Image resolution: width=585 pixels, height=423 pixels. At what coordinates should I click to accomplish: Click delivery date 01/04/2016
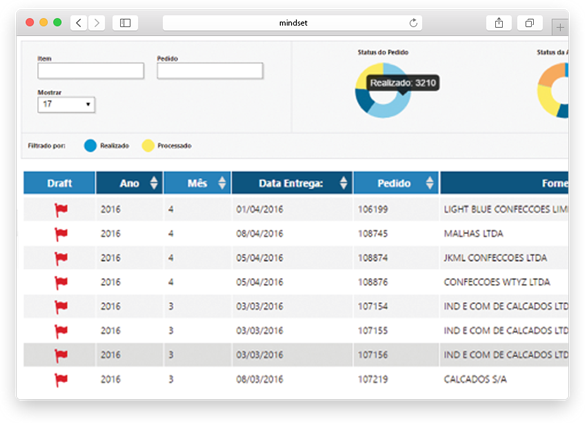(260, 209)
